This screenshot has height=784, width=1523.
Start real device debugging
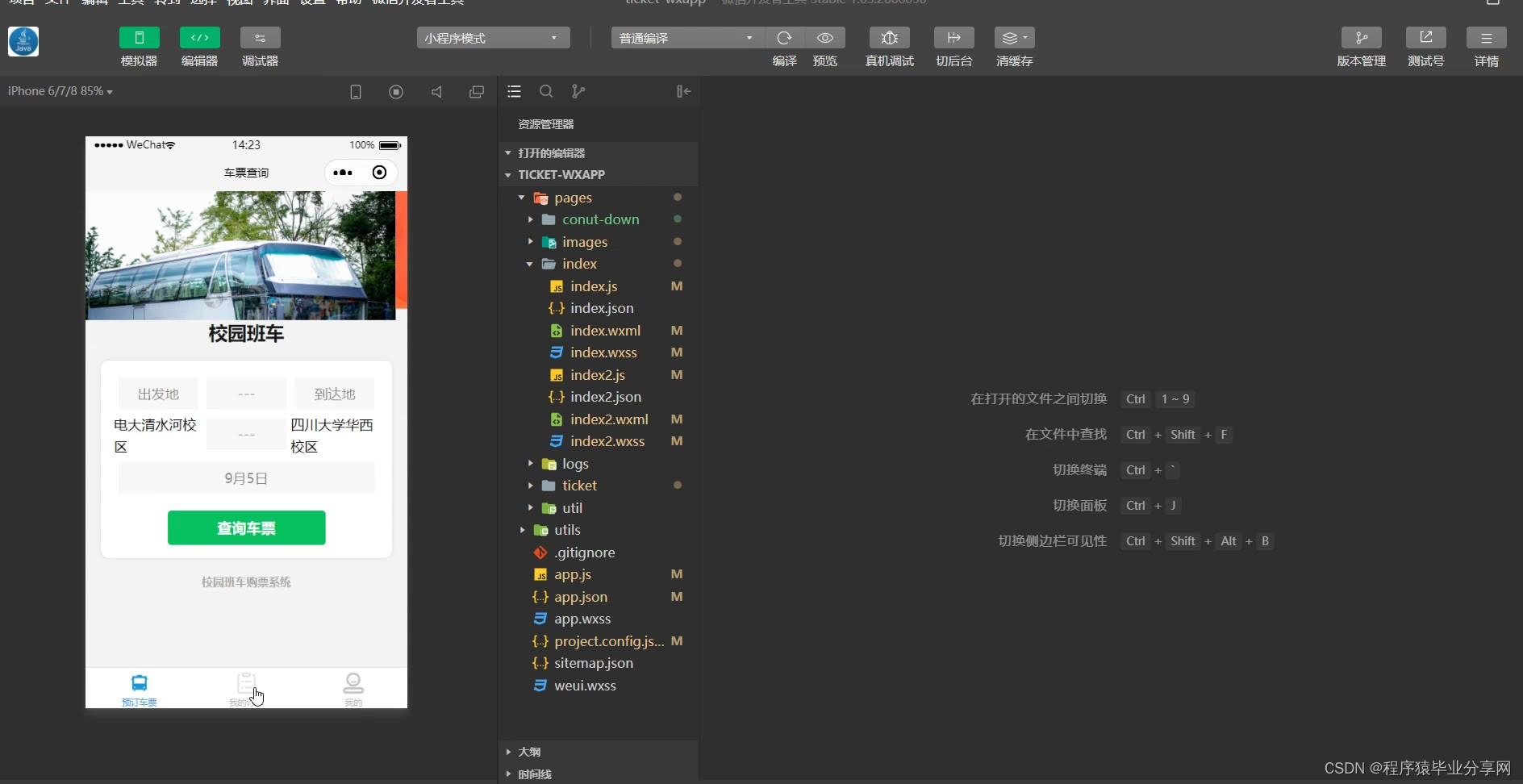(x=889, y=38)
